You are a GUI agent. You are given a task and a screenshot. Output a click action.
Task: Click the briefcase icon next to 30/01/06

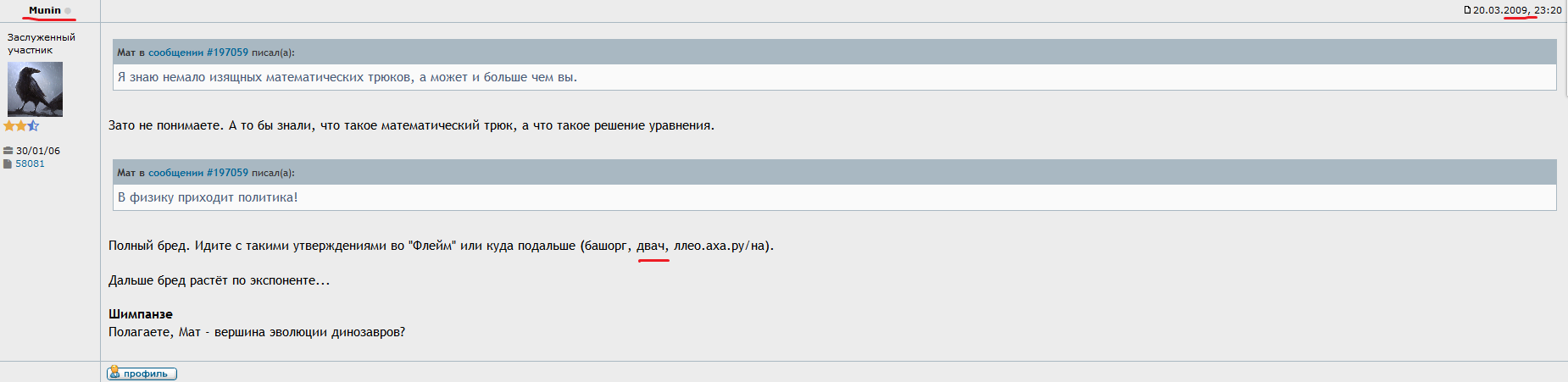pyautogui.click(x=8, y=151)
